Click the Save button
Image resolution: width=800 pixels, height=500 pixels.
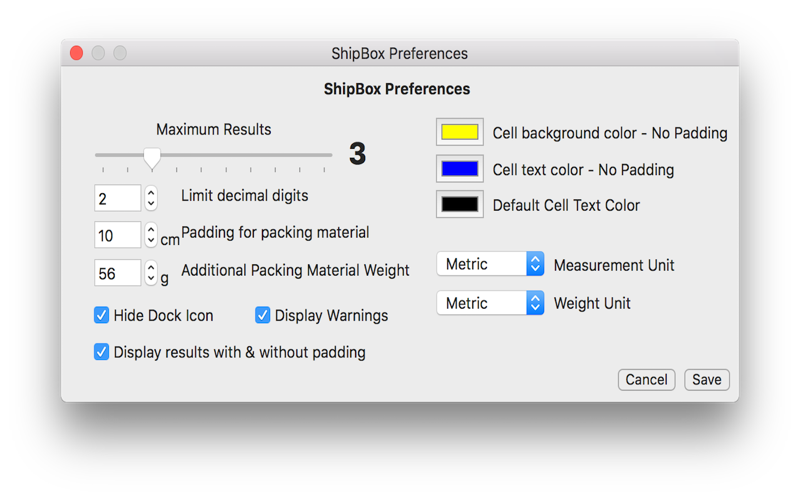point(707,380)
